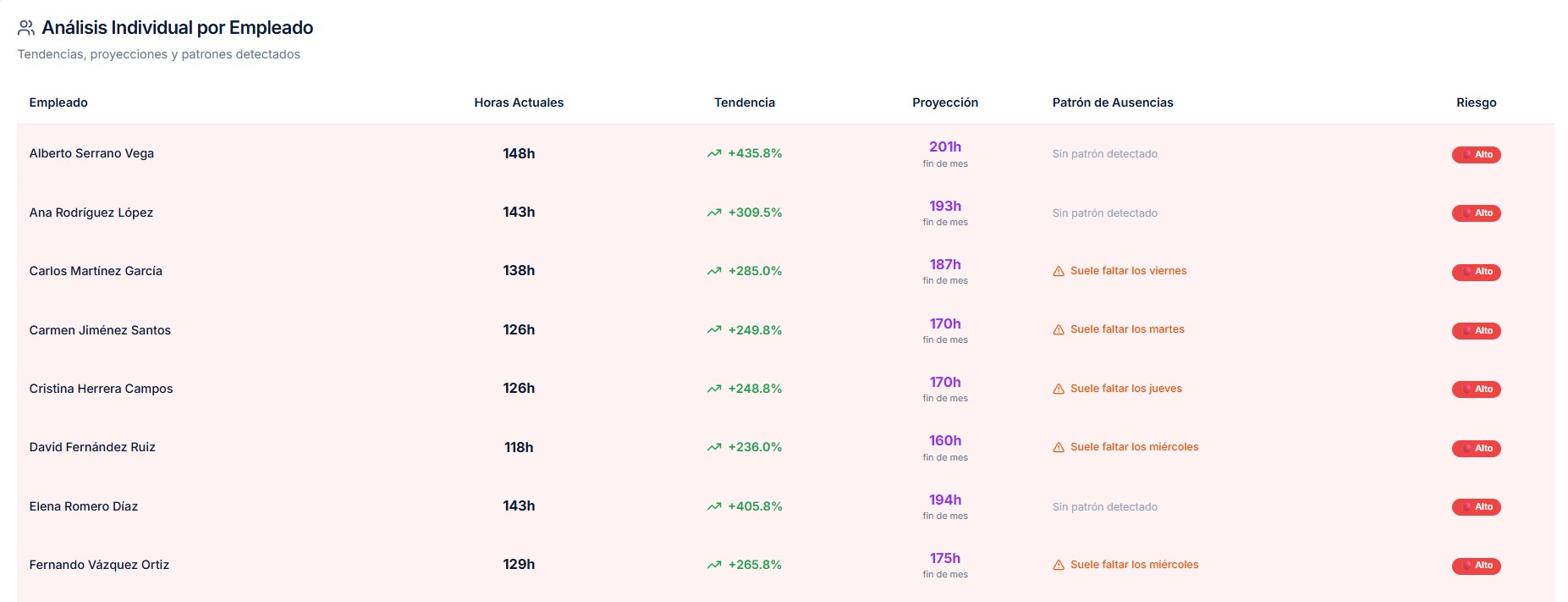
Task: Click the Horas Actuales column header
Action: pyautogui.click(x=519, y=102)
